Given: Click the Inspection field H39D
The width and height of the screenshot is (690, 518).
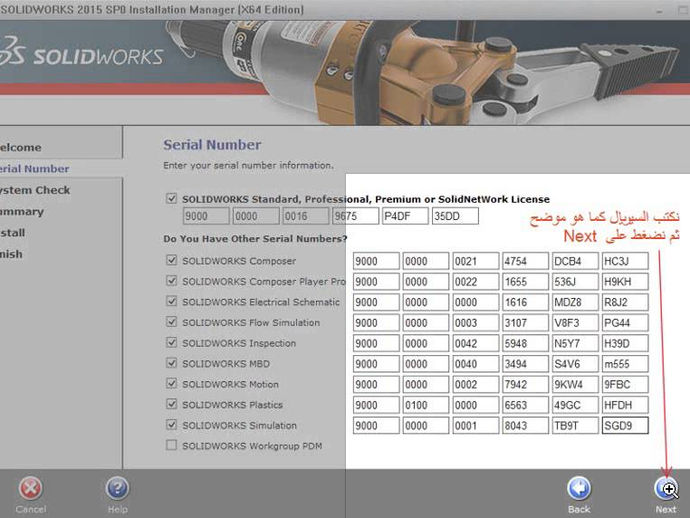Looking at the screenshot, I should 625,343.
